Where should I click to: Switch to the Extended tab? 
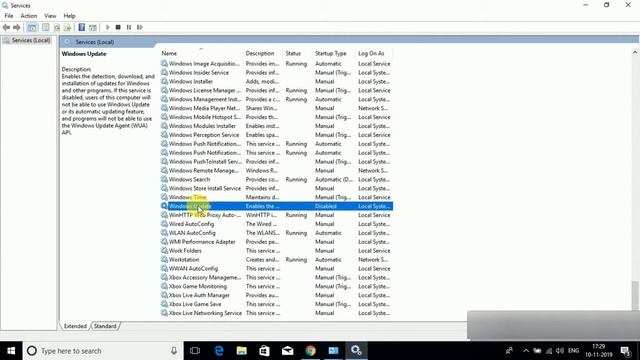pos(75,326)
